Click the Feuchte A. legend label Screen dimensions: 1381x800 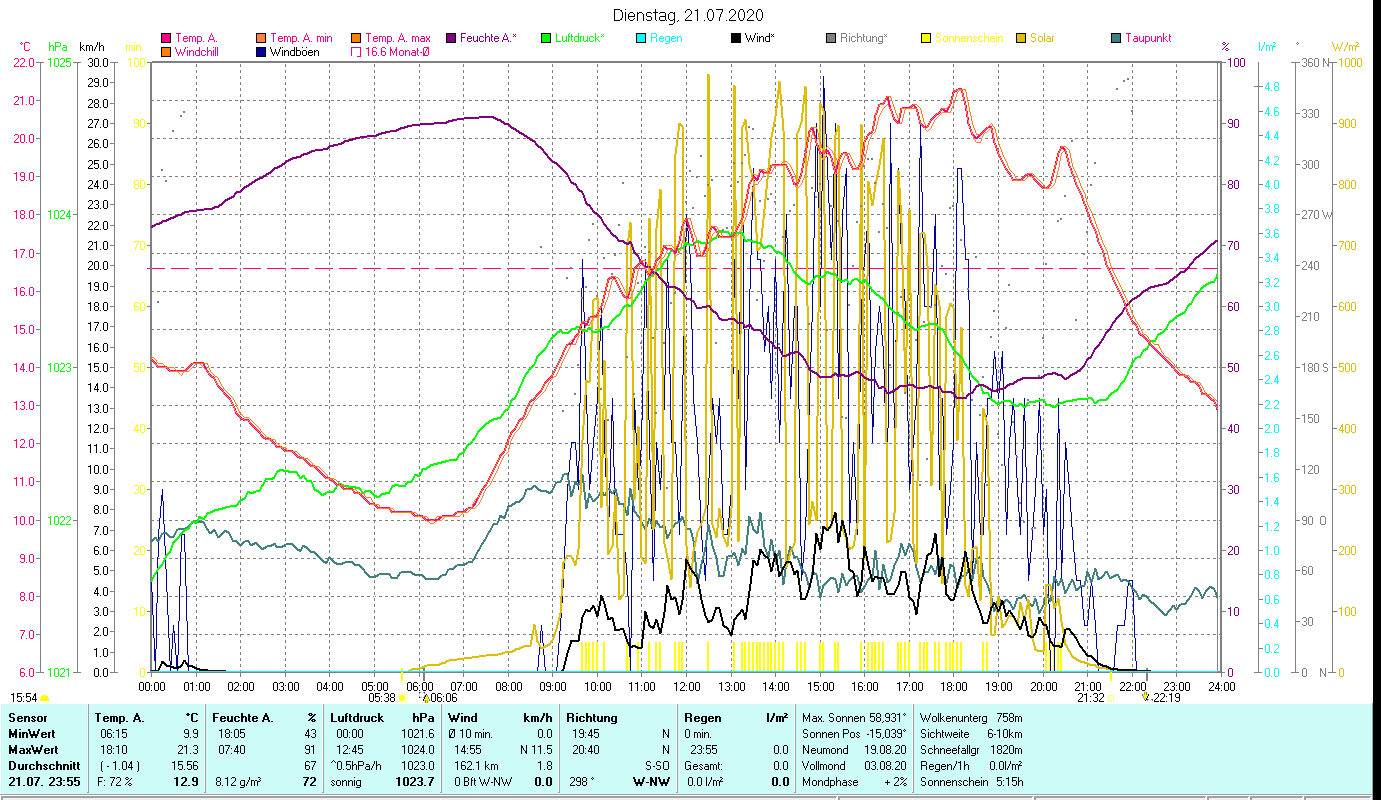point(487,39)
